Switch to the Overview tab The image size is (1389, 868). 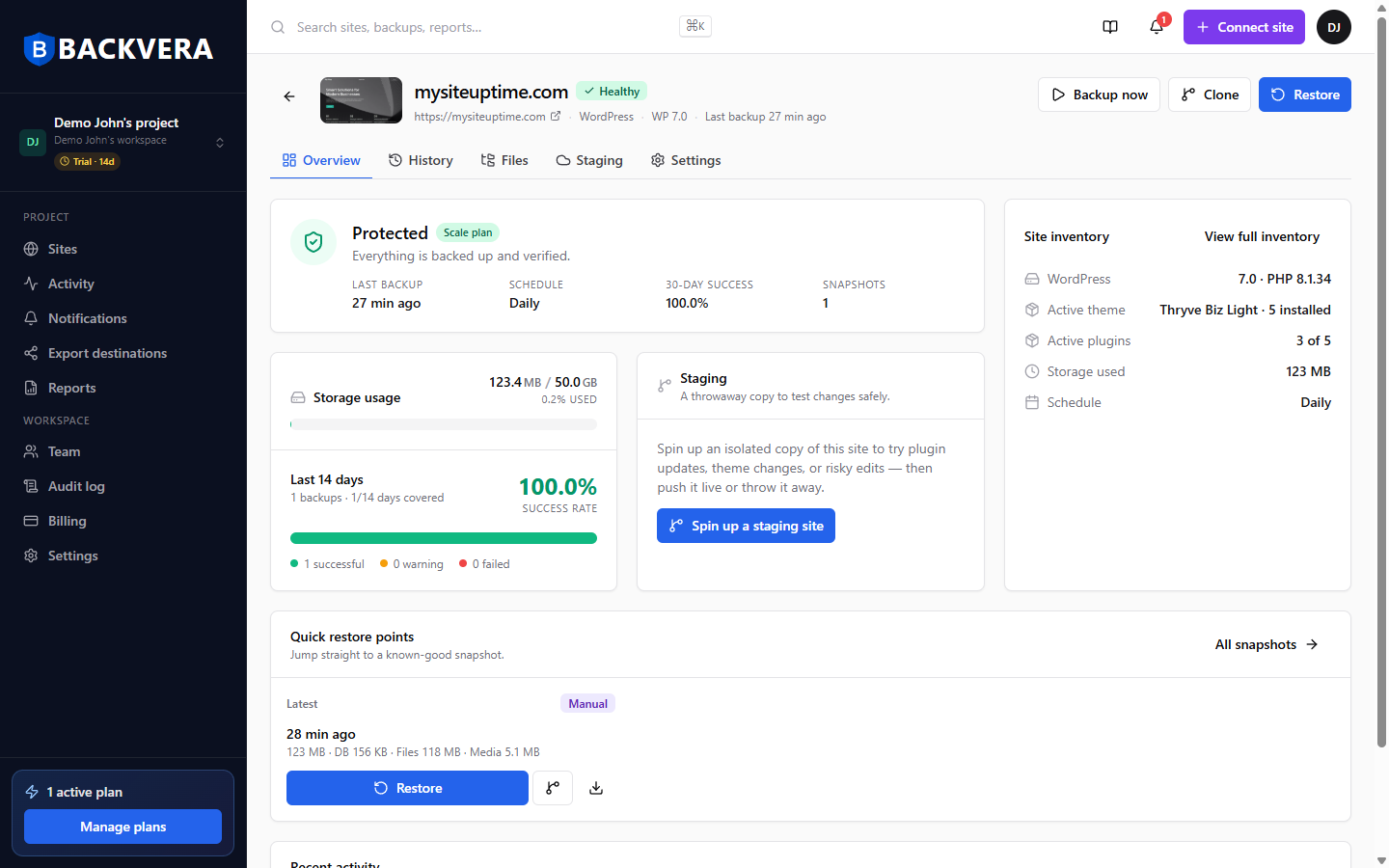click(321, 160)
